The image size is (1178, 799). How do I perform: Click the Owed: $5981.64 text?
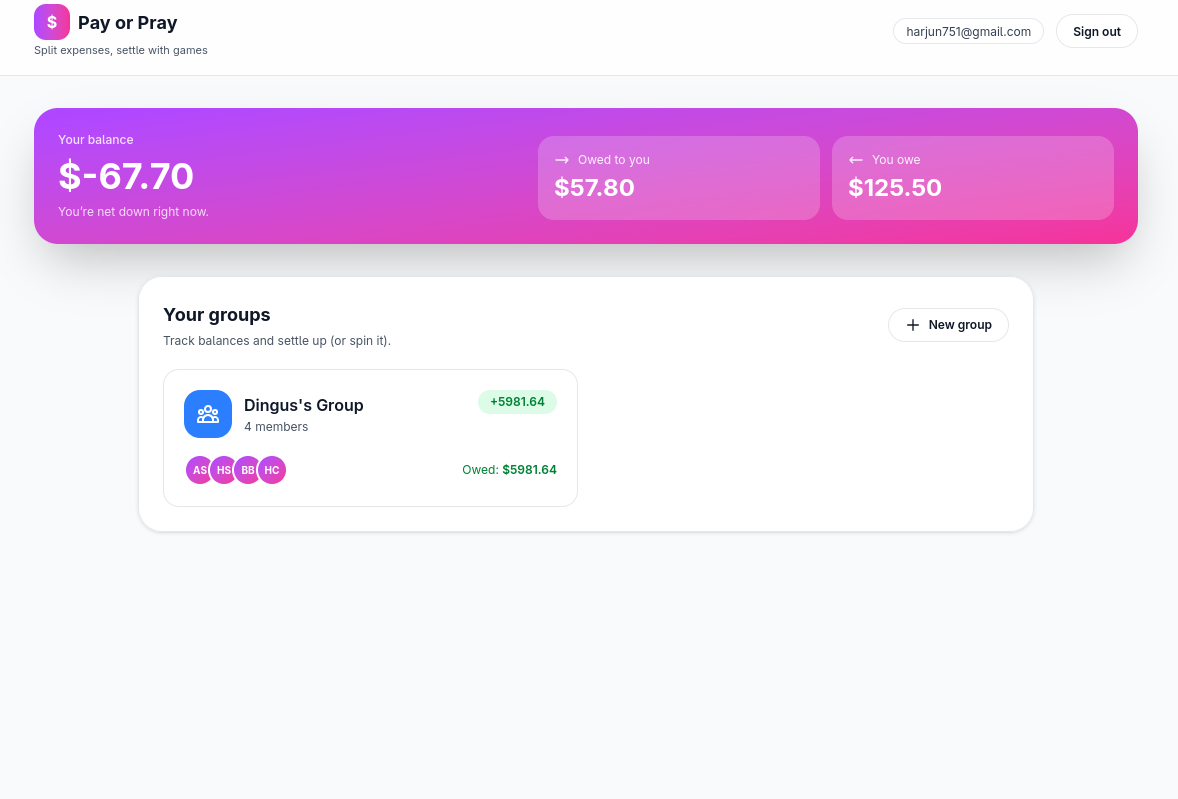coord(509,469)
